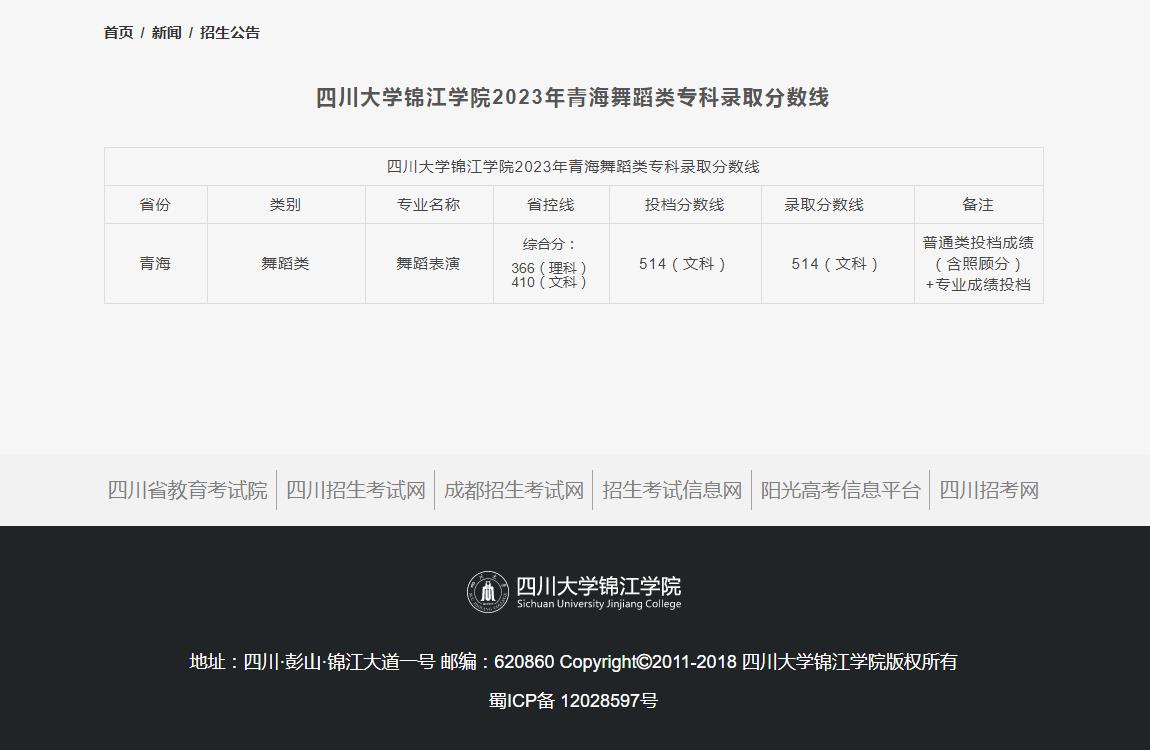Click the 舞蹈类 category cell

(x=286, y=263)
